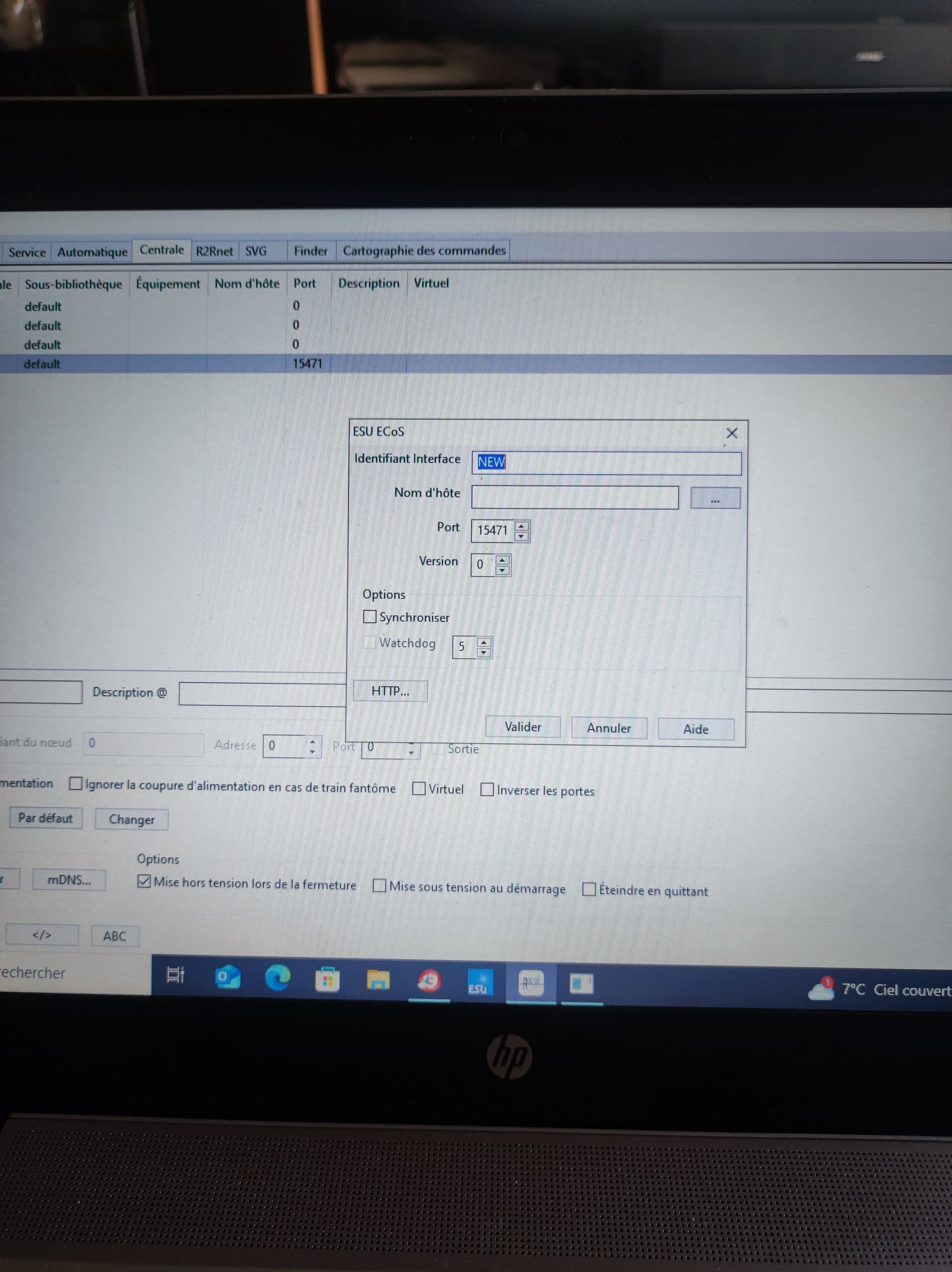Open the Automatique tab

tap(92, 252)
